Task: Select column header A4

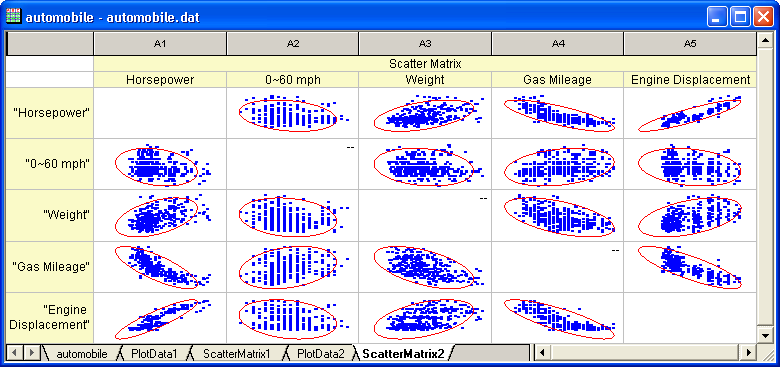Action: click(558, 44)
